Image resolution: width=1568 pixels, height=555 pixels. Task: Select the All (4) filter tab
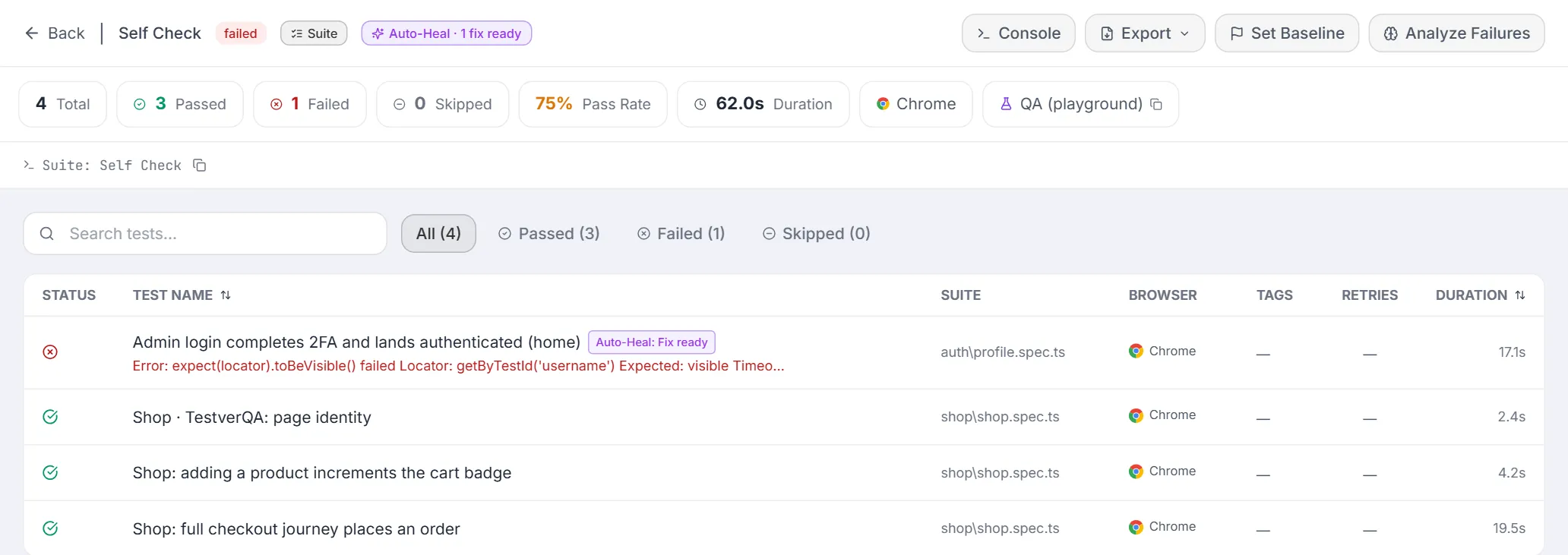[x=438, y=233]
